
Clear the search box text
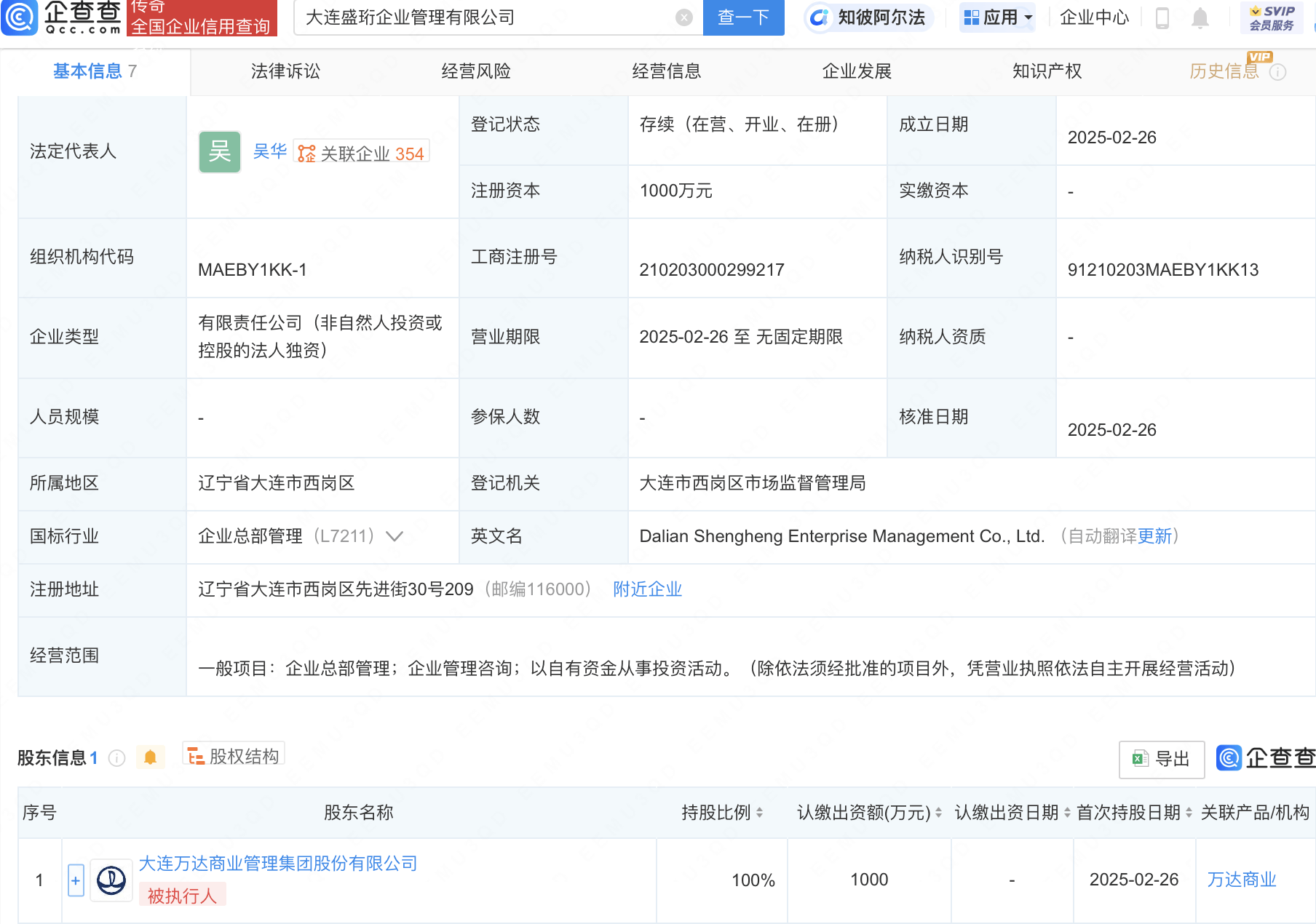pos(683,17)
